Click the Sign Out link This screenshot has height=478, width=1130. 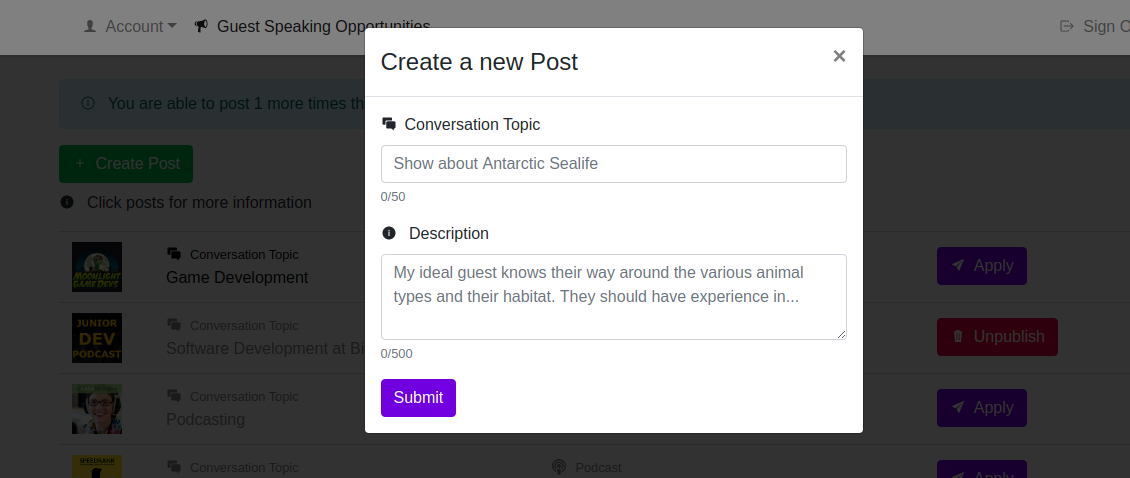pyautogui.click(x=1100, y=26)
